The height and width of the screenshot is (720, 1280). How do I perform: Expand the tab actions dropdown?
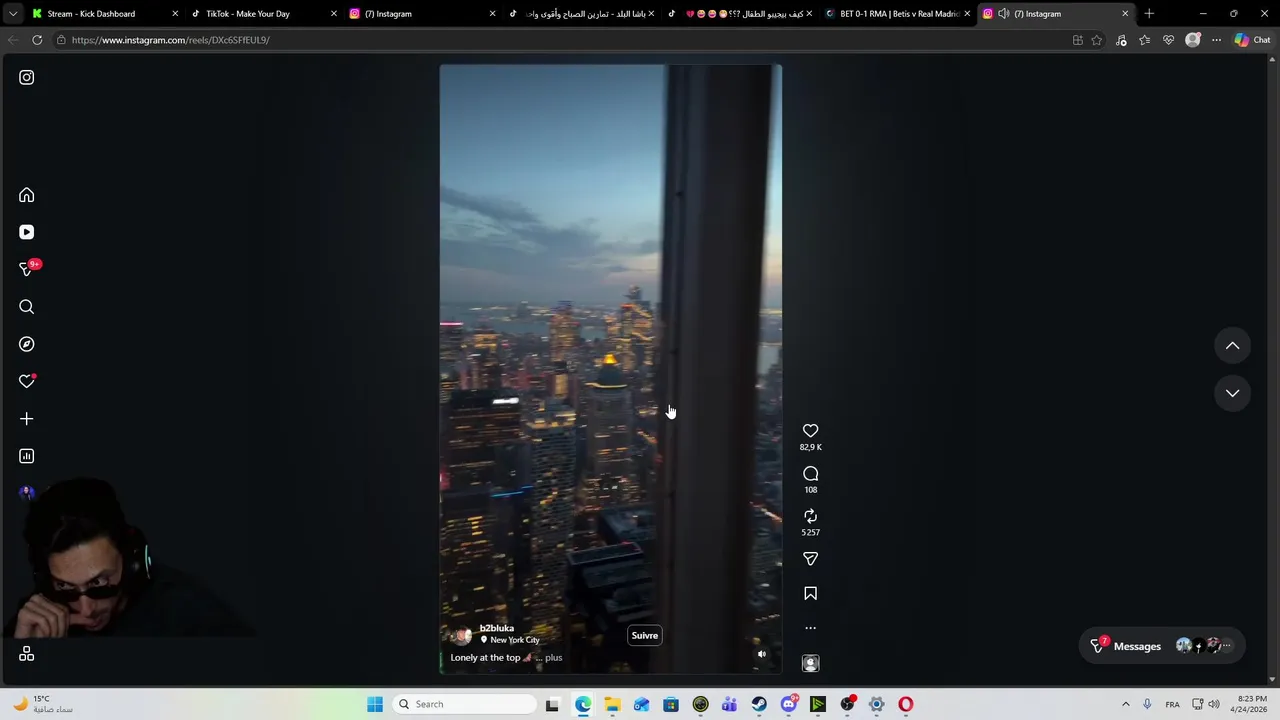click(12, 14)
